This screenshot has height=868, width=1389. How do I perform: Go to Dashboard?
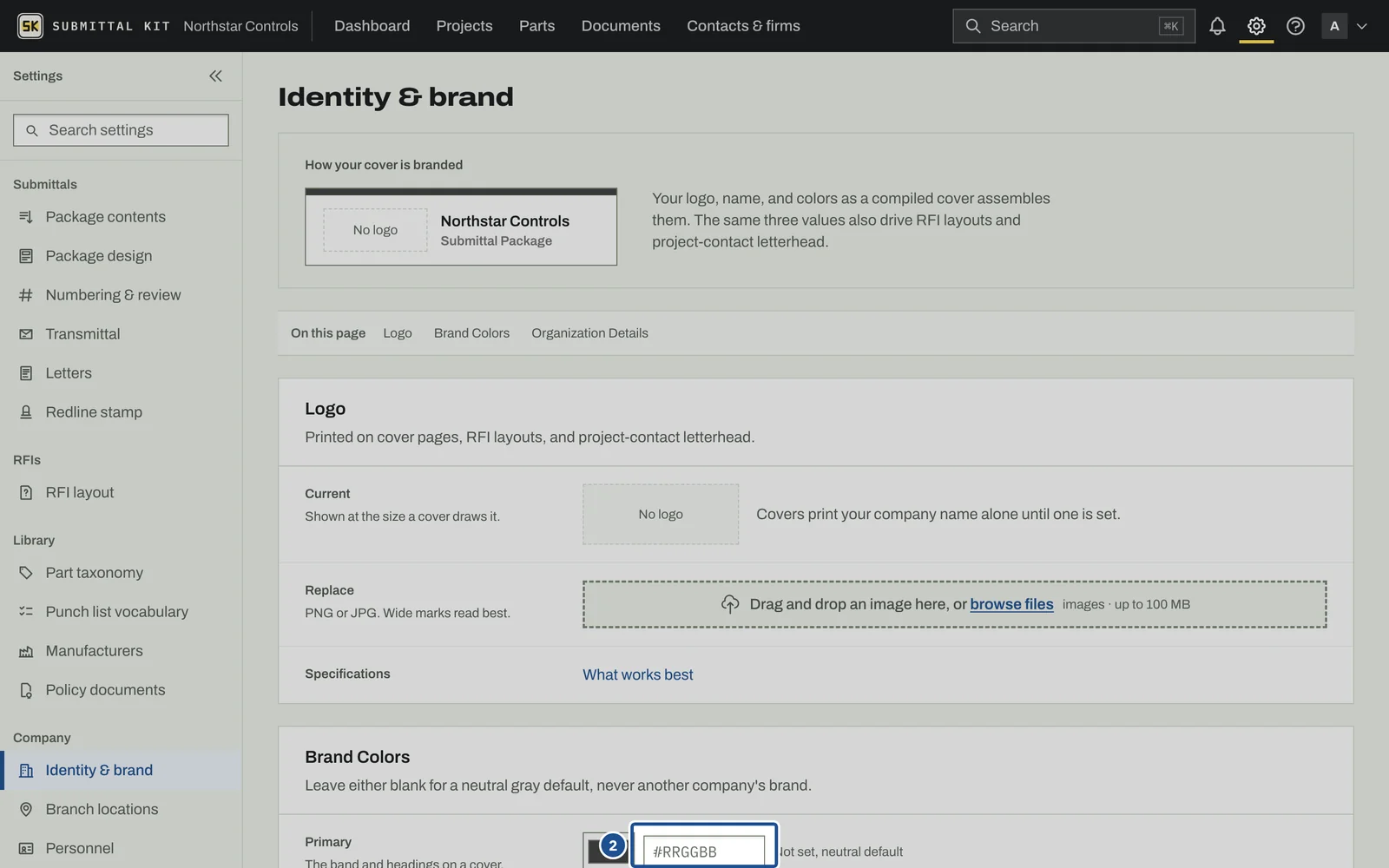click(372, 26)
